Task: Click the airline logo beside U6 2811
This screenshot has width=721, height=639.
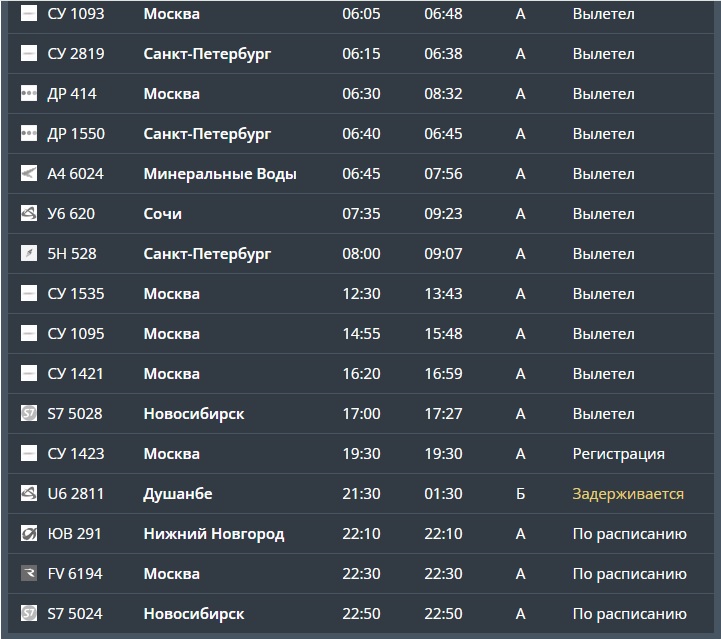Action: tap(28, 494)
